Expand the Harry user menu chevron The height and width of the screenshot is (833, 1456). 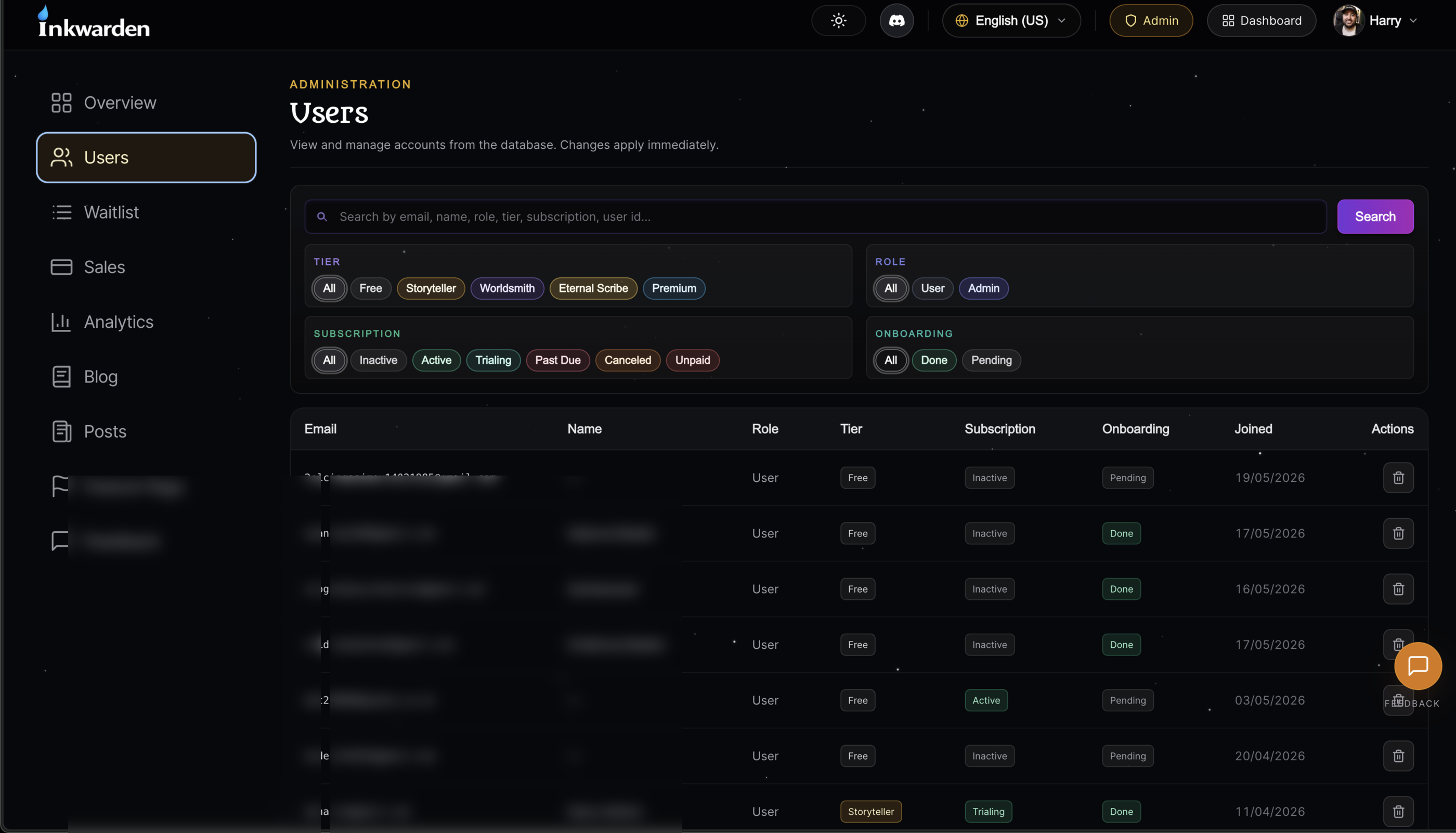(x=1413, y=21)
